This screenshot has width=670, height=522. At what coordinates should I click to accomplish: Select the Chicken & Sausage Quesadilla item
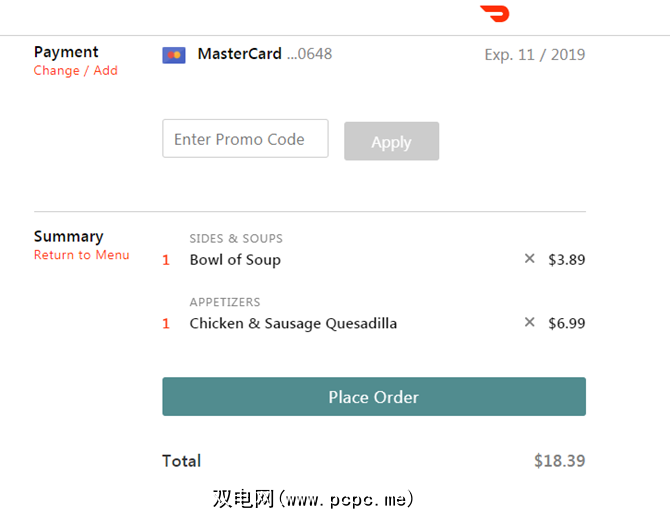click(x=293, y=324)
